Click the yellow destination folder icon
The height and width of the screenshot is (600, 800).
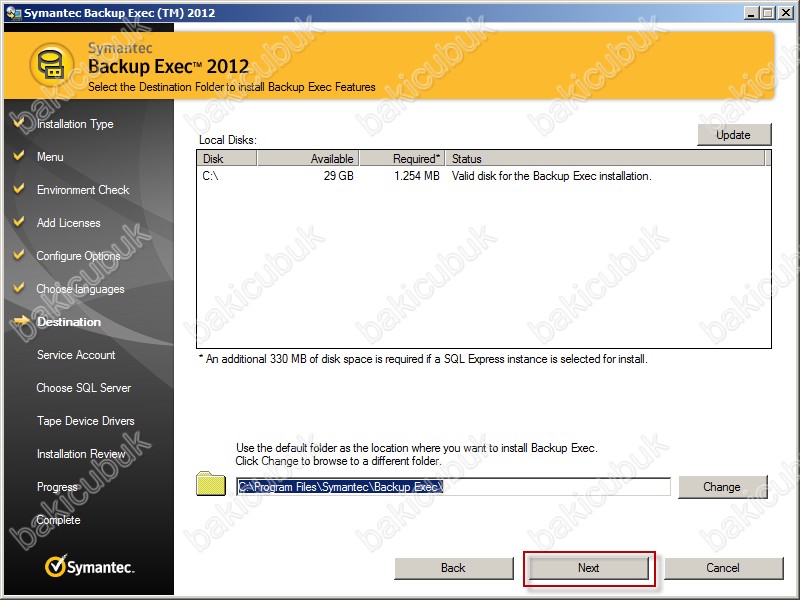point(211,484)
